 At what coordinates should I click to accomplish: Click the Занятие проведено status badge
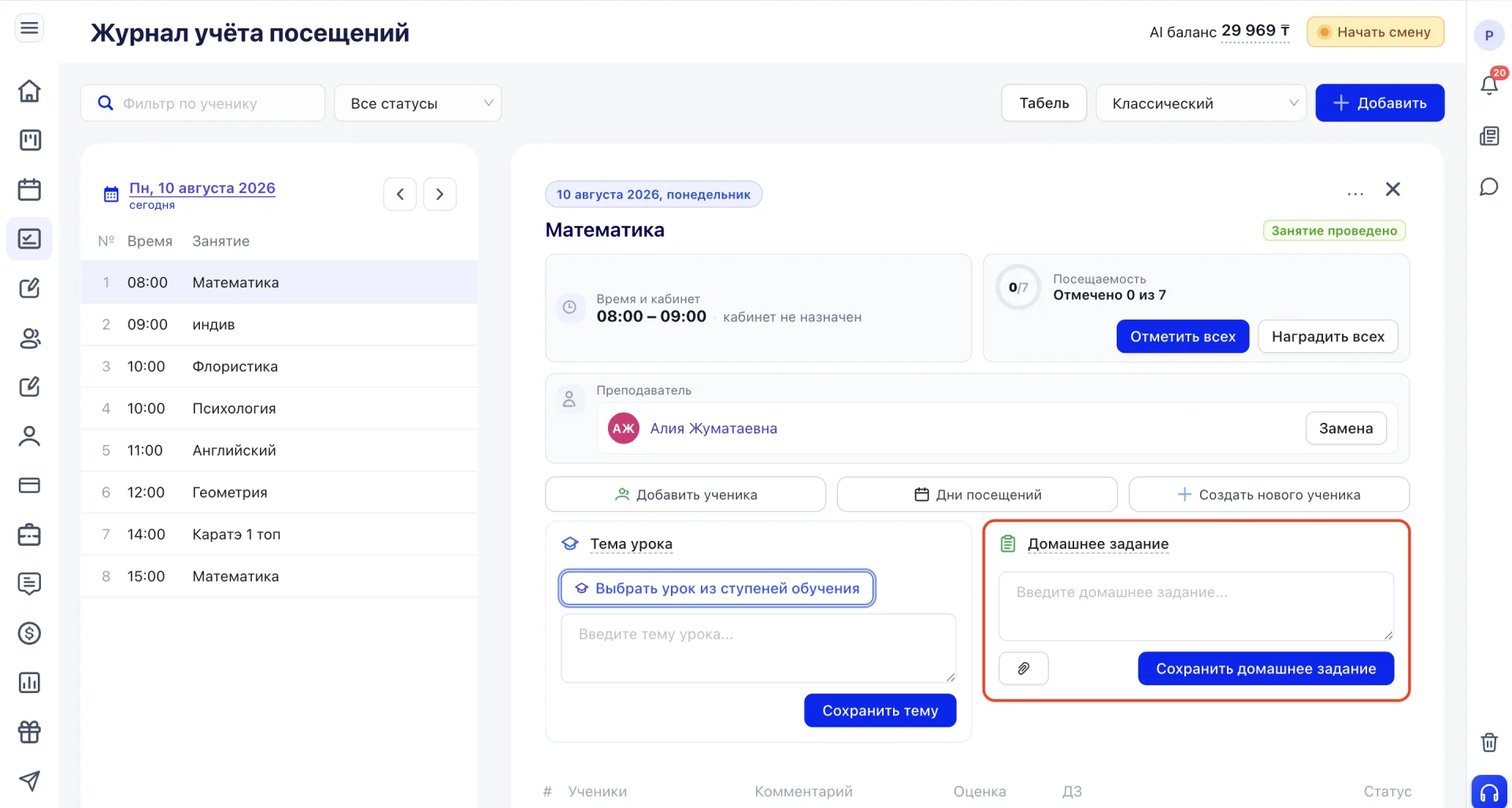tap(1334, 231)
